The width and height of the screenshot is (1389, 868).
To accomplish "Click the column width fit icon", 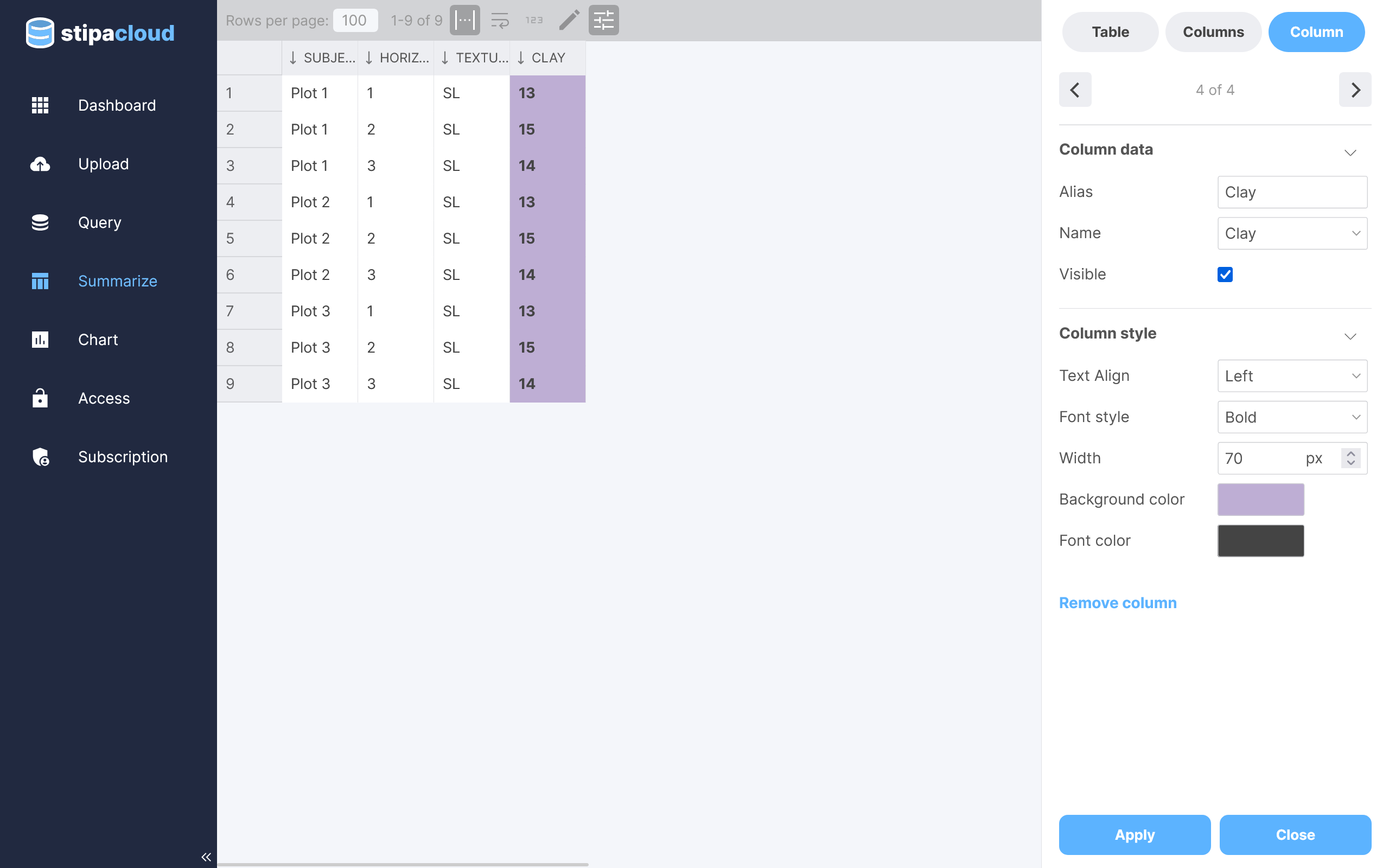I will (x=464, y=21).
